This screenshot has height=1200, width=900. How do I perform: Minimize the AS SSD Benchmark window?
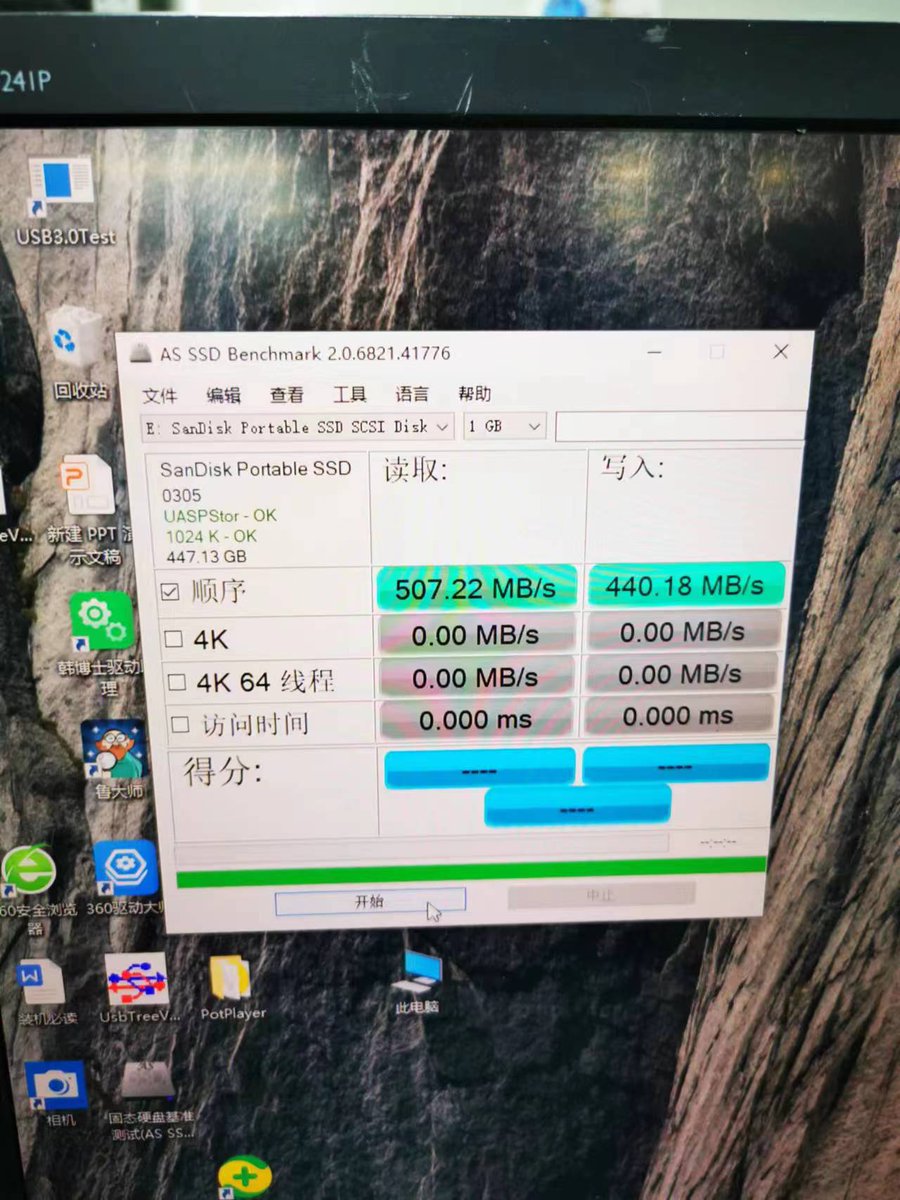654,352
